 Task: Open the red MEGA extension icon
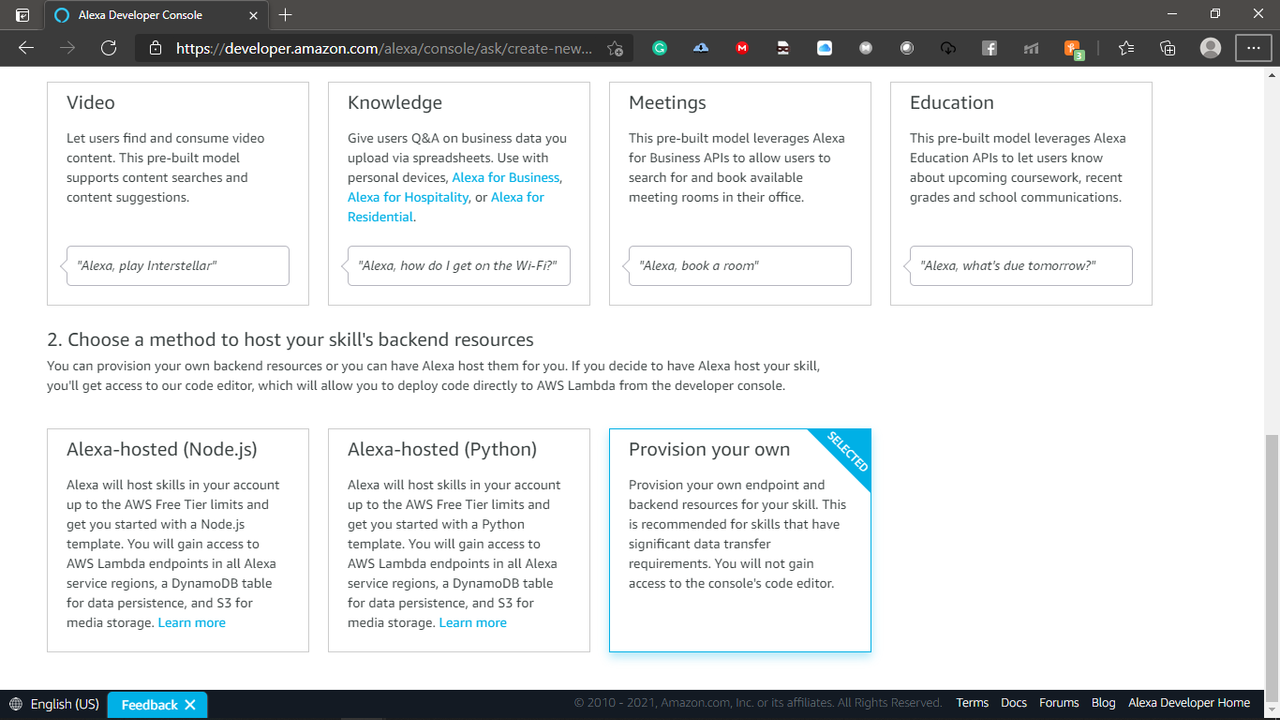[742, 47]
